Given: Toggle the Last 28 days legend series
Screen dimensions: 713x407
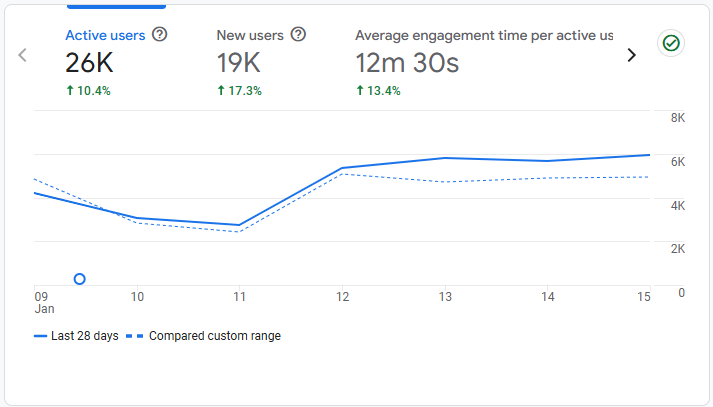Looking at the screenshot, I should (x=76, y=336).
